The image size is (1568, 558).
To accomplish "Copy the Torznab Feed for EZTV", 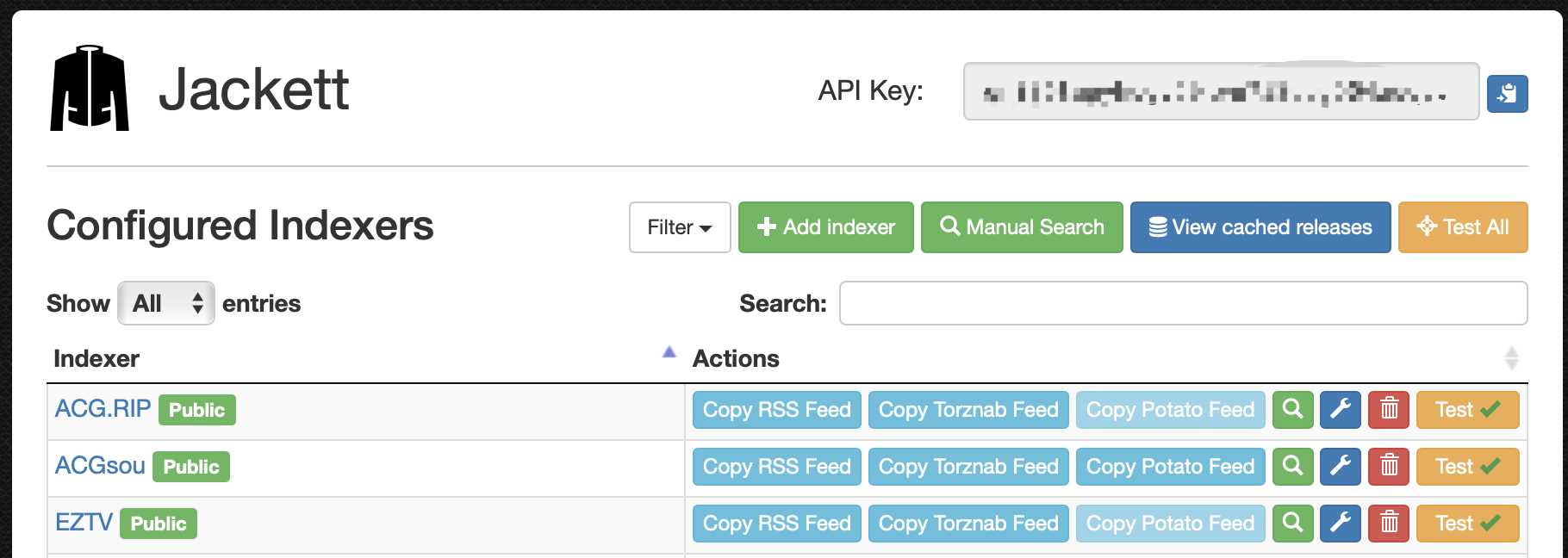I will click(968, 523).
